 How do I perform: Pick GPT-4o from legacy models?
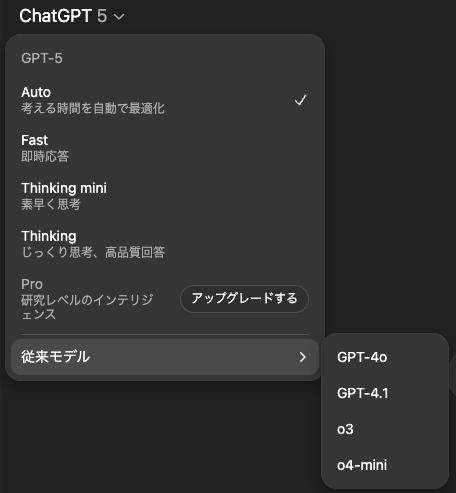[362, 357]
